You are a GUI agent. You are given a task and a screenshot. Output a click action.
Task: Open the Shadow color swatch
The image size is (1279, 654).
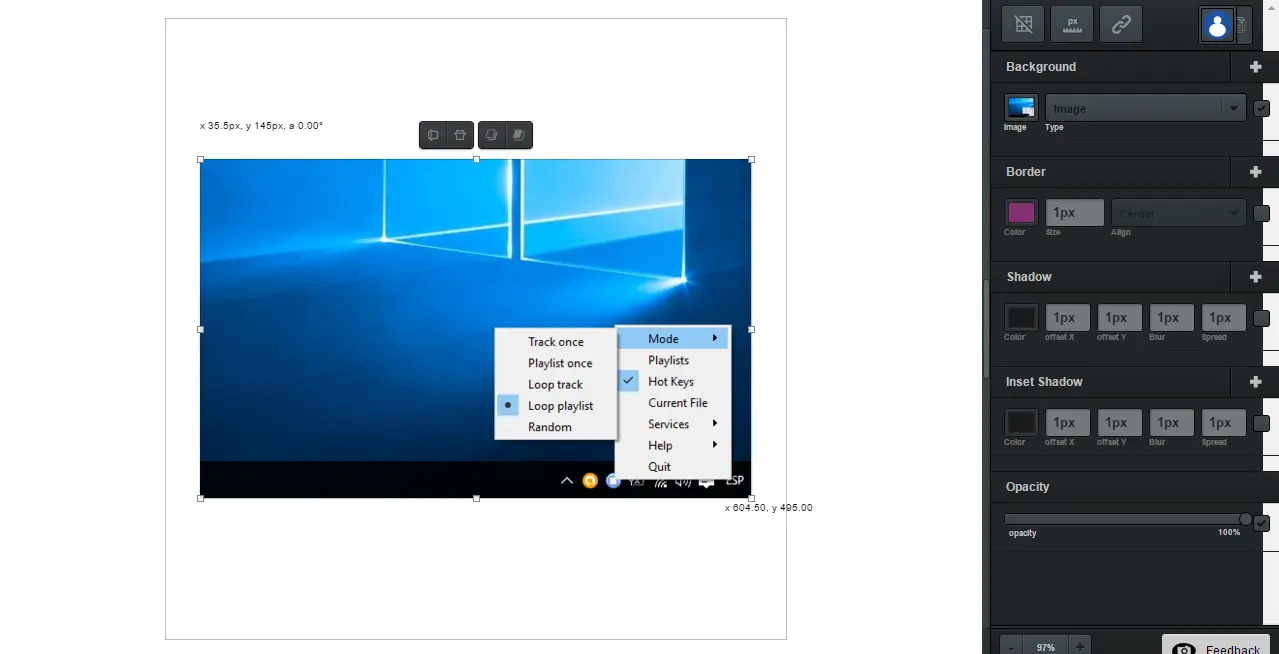click(x=1021, y=317)
